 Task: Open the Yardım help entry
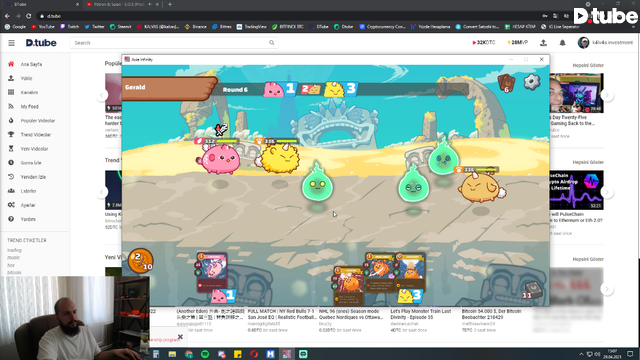(28, 219)
